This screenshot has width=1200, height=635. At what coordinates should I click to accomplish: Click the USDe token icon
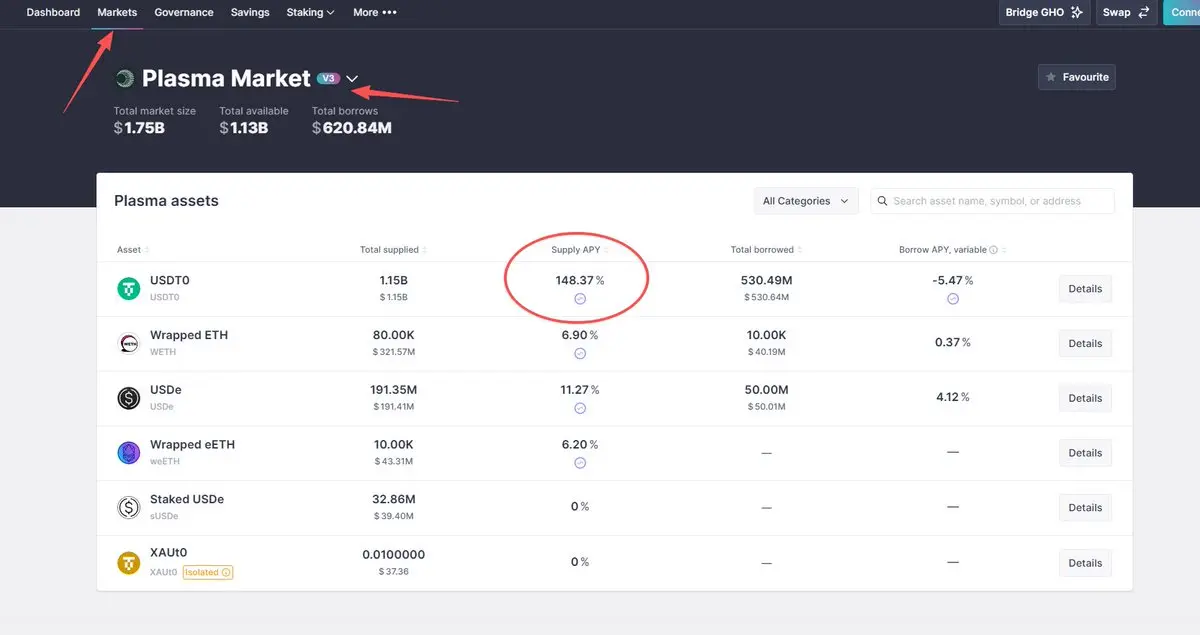point(129,398)
